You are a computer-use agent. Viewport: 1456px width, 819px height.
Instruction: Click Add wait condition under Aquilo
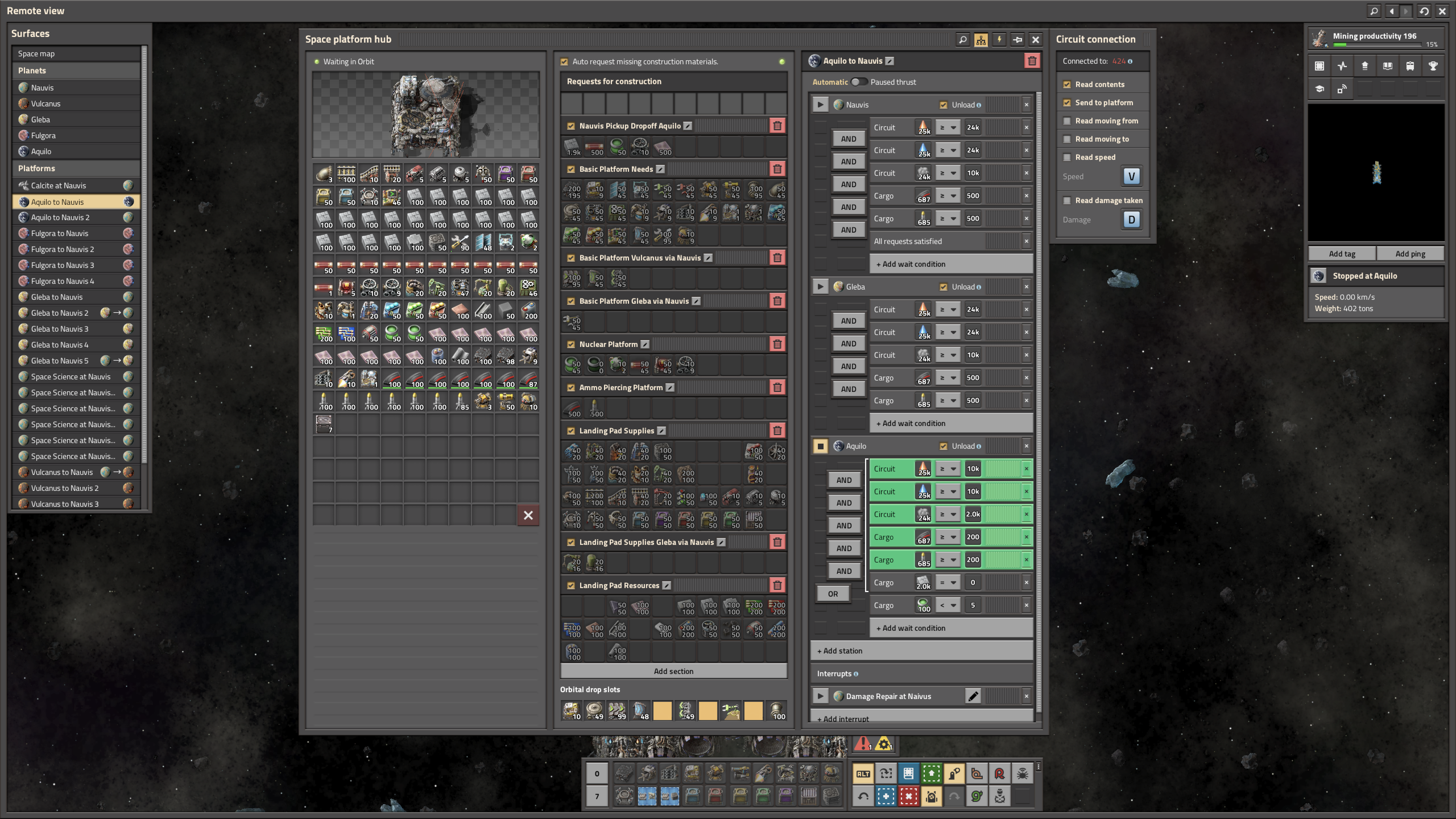[951, 628]
